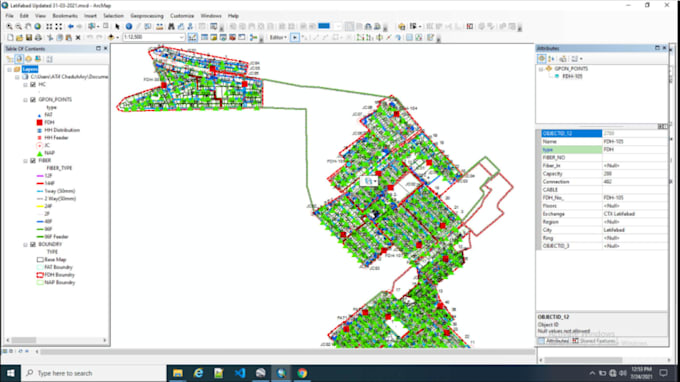Click the Full Extent globe icon
Viewport: 680px width, 382px height.
click(38, 26)
